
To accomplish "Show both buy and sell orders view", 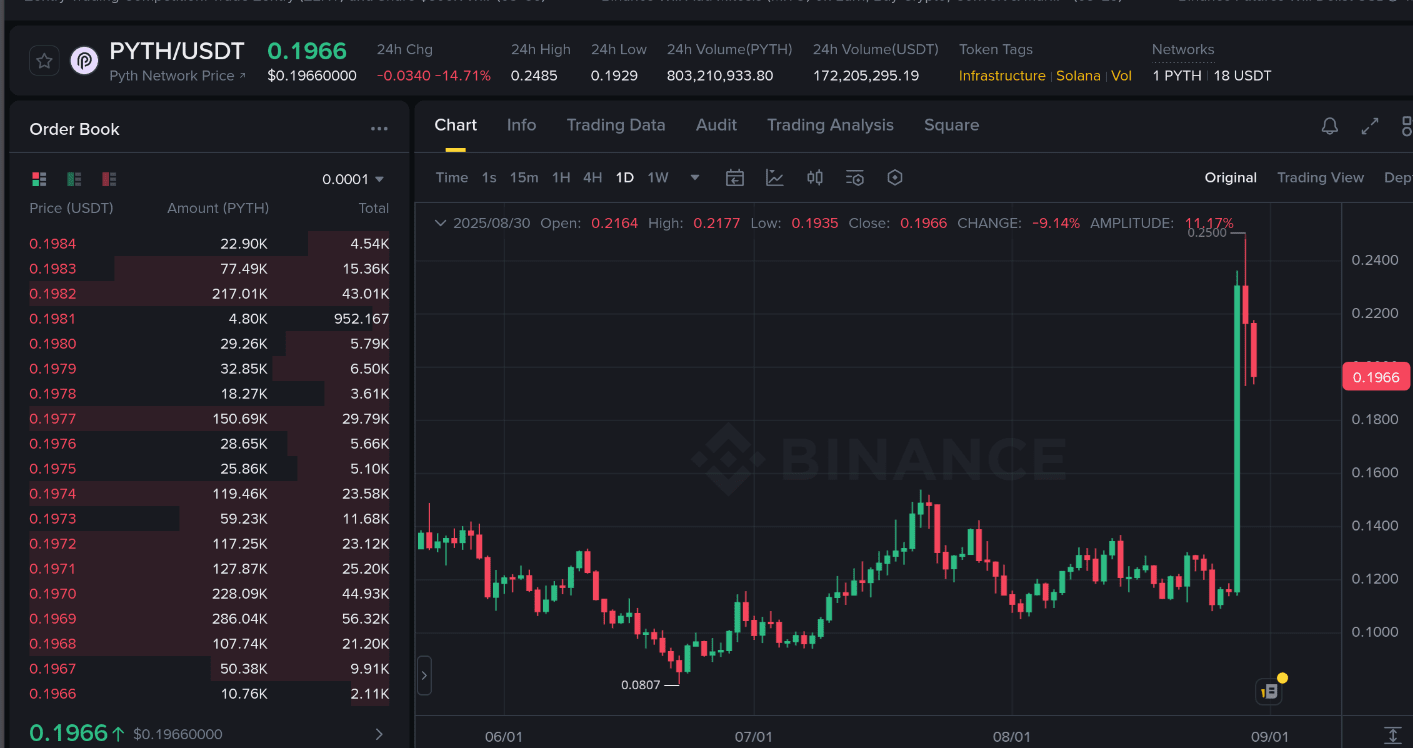I will pyautogui.click(x=39, y=179).
